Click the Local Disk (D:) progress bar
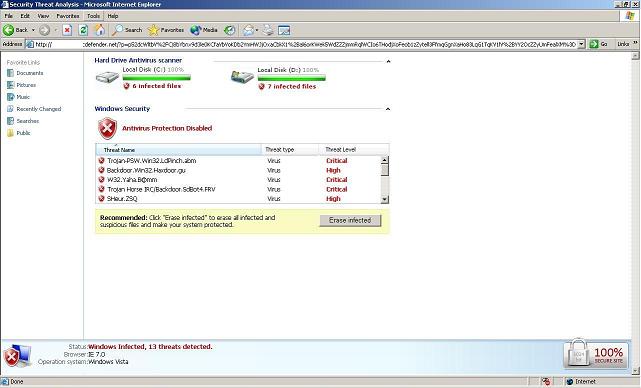This screenshot has height=388, width=641. coord(291,77)
